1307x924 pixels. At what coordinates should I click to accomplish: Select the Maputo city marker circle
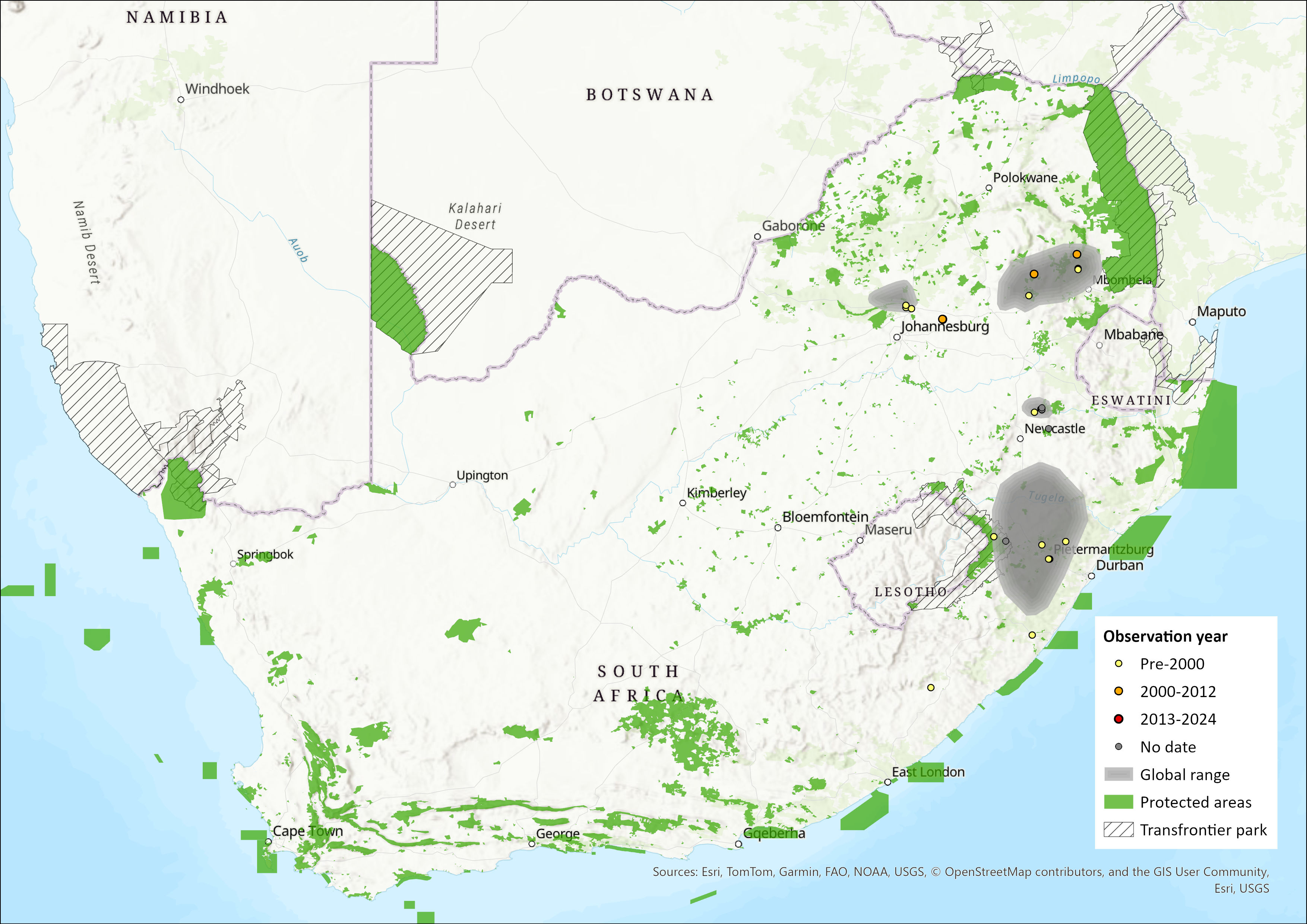(x=1193, y=322)
